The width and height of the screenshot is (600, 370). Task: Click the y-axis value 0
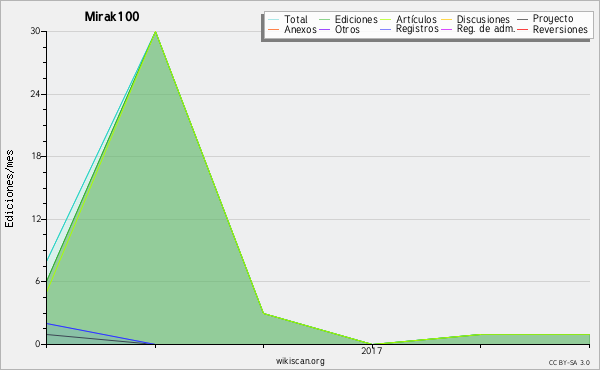pyautogui.click(x=38, y=344)
